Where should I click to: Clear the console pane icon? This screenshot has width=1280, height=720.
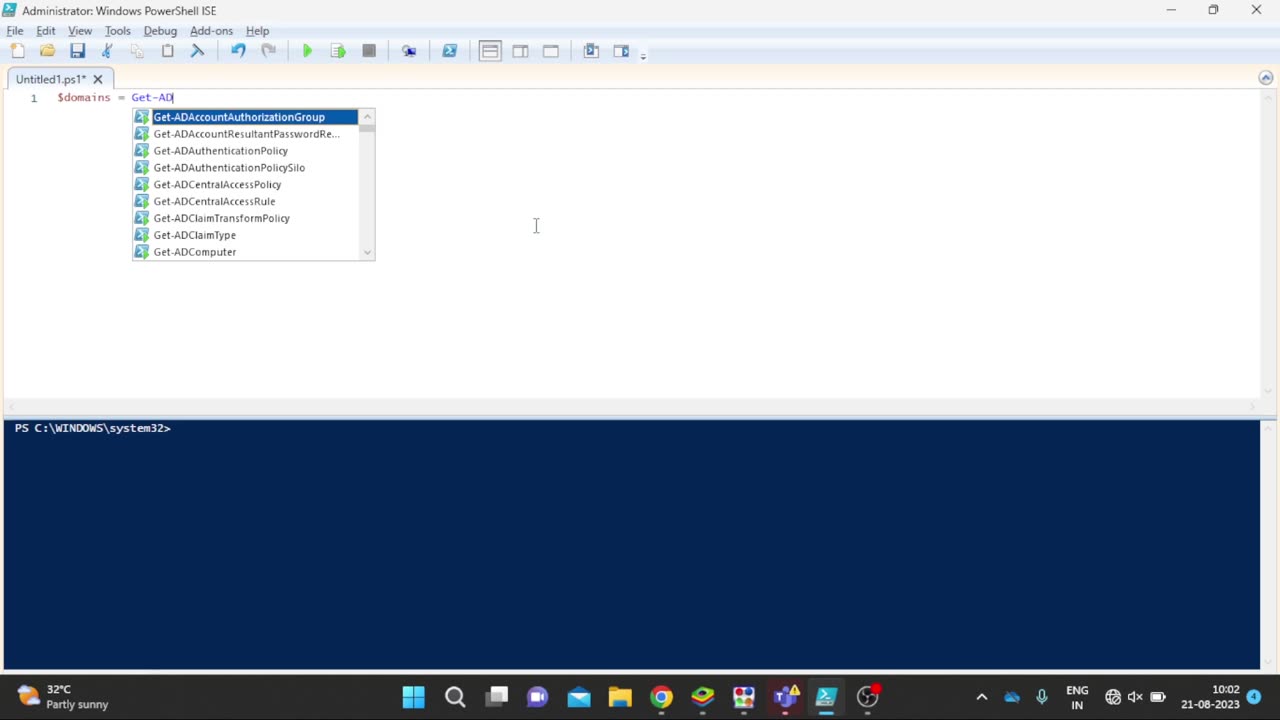click(197, 51)
